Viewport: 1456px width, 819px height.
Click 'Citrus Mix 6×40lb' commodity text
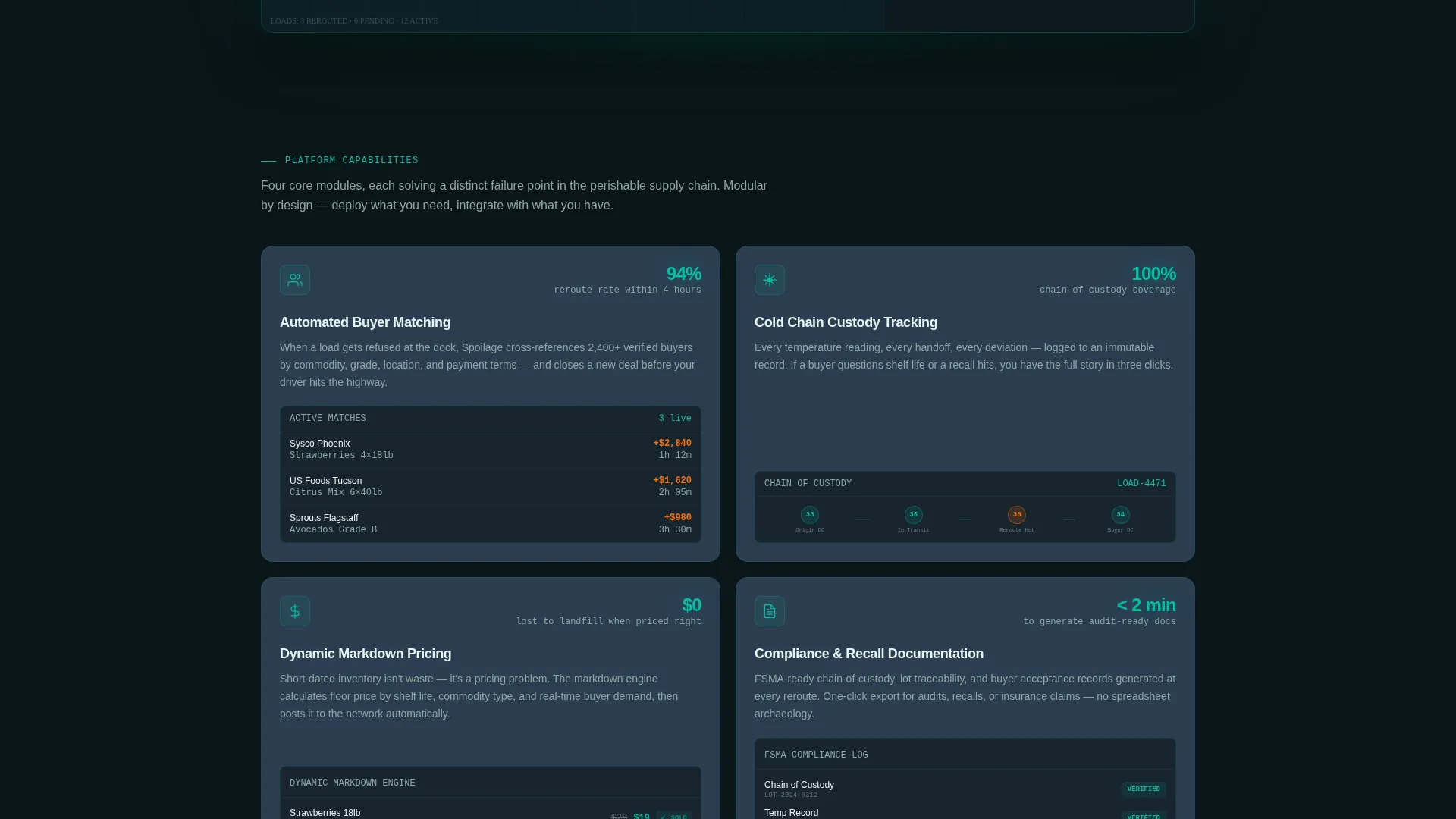336,493
